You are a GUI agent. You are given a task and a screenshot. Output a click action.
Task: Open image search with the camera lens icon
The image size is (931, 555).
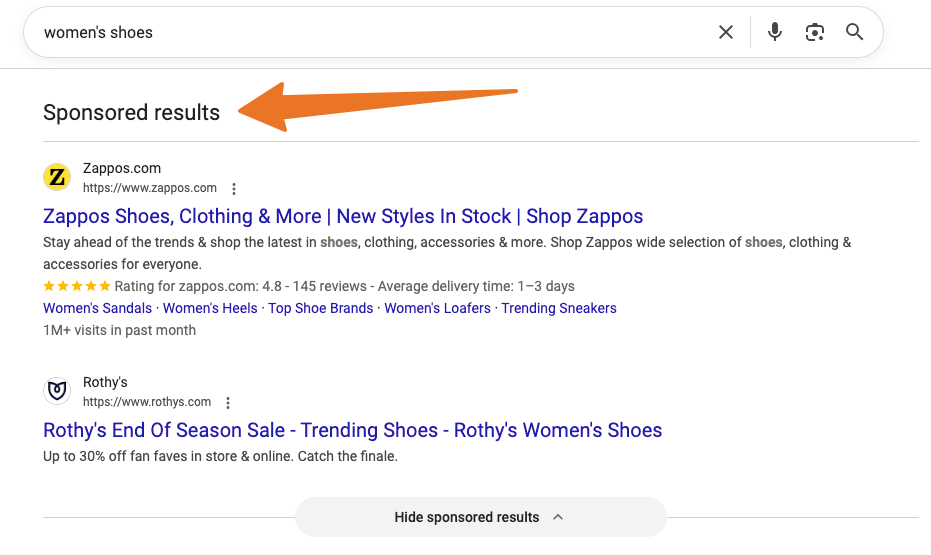(815, 32)
